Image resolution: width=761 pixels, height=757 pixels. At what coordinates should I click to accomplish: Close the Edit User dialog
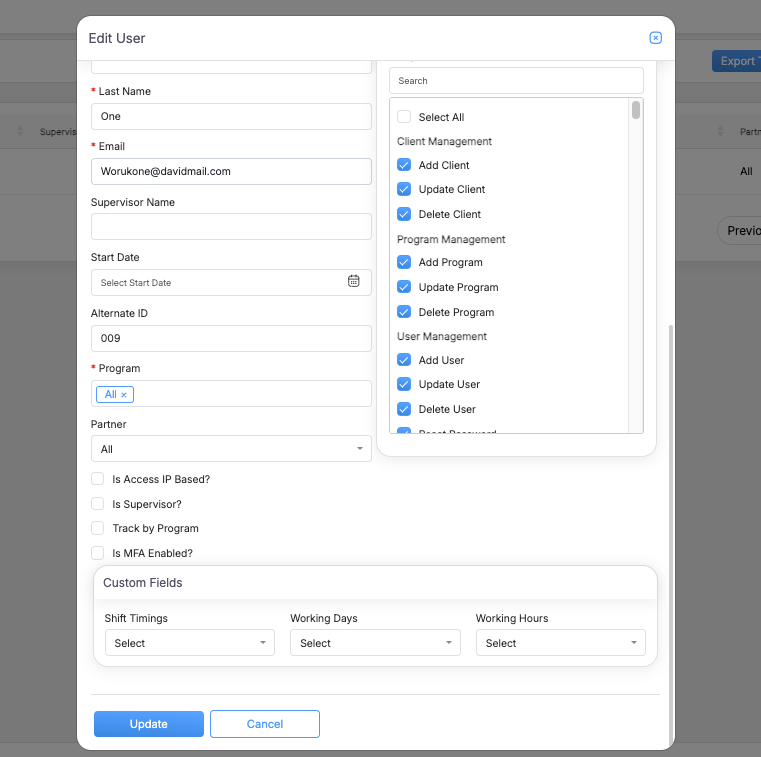pos(656,38)
